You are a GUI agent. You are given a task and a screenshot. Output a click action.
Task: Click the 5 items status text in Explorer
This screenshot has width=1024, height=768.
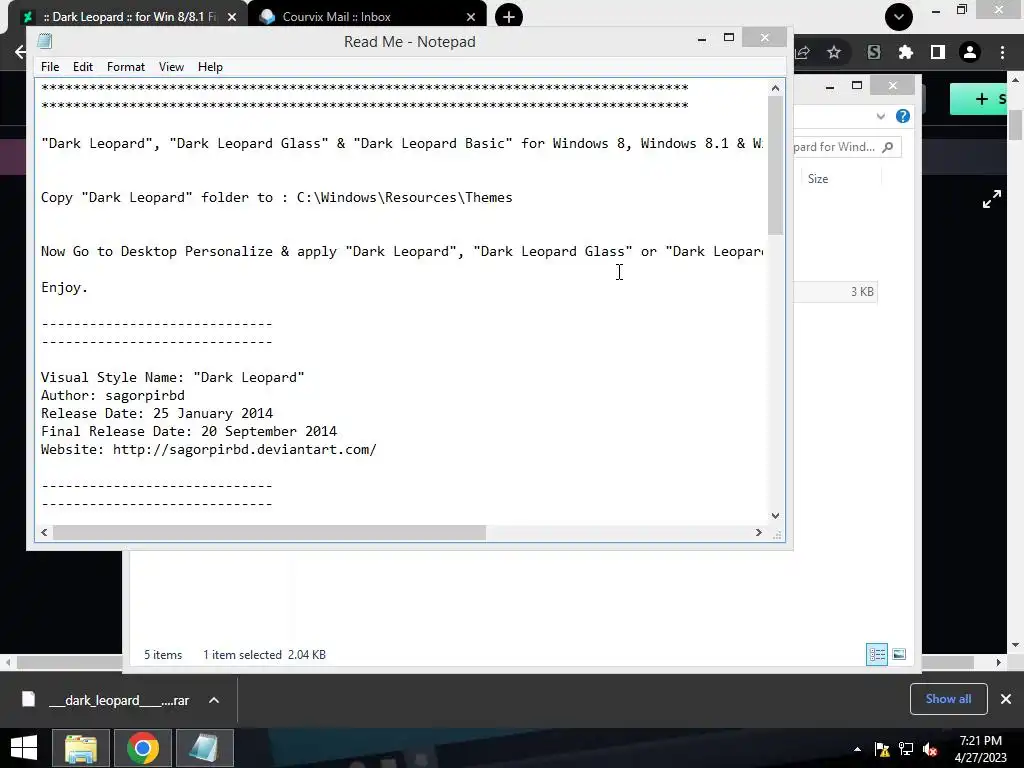pyautogui.click(x=163, y=654)
